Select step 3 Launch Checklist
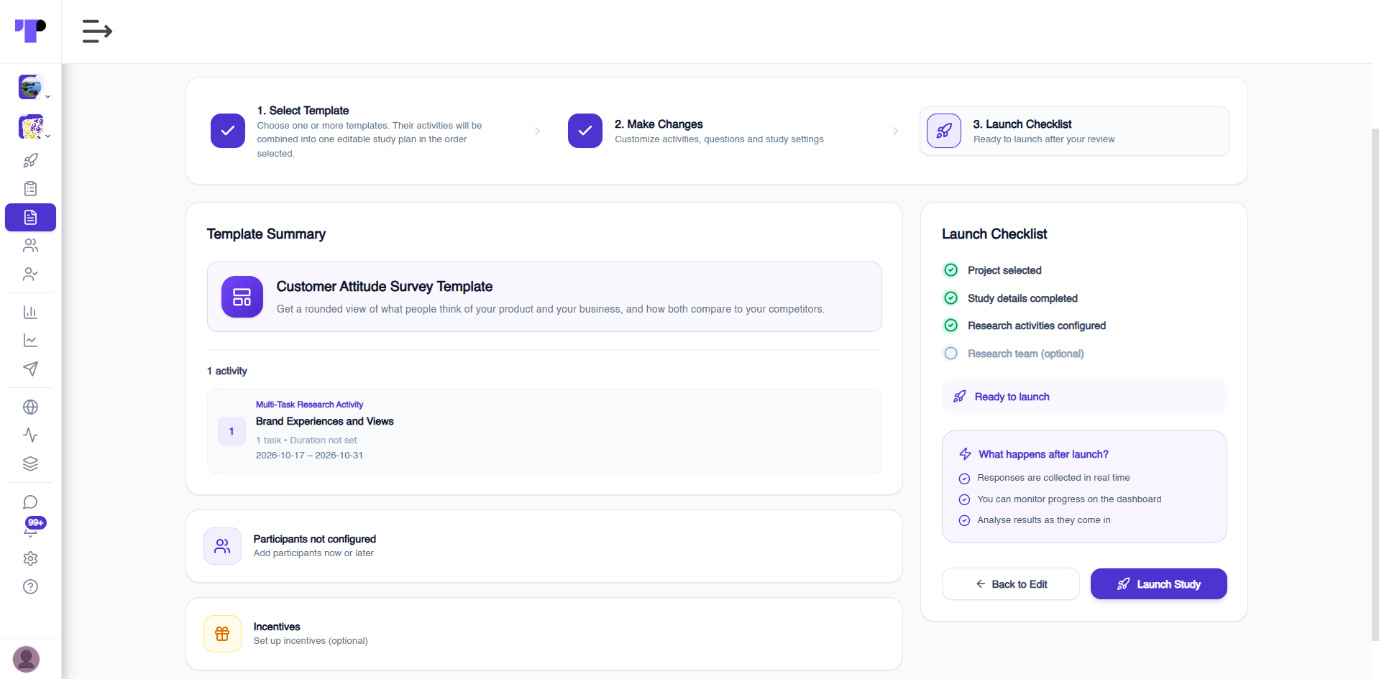This screenshot has height=679, width=1379. click(x=1074, y=131)
